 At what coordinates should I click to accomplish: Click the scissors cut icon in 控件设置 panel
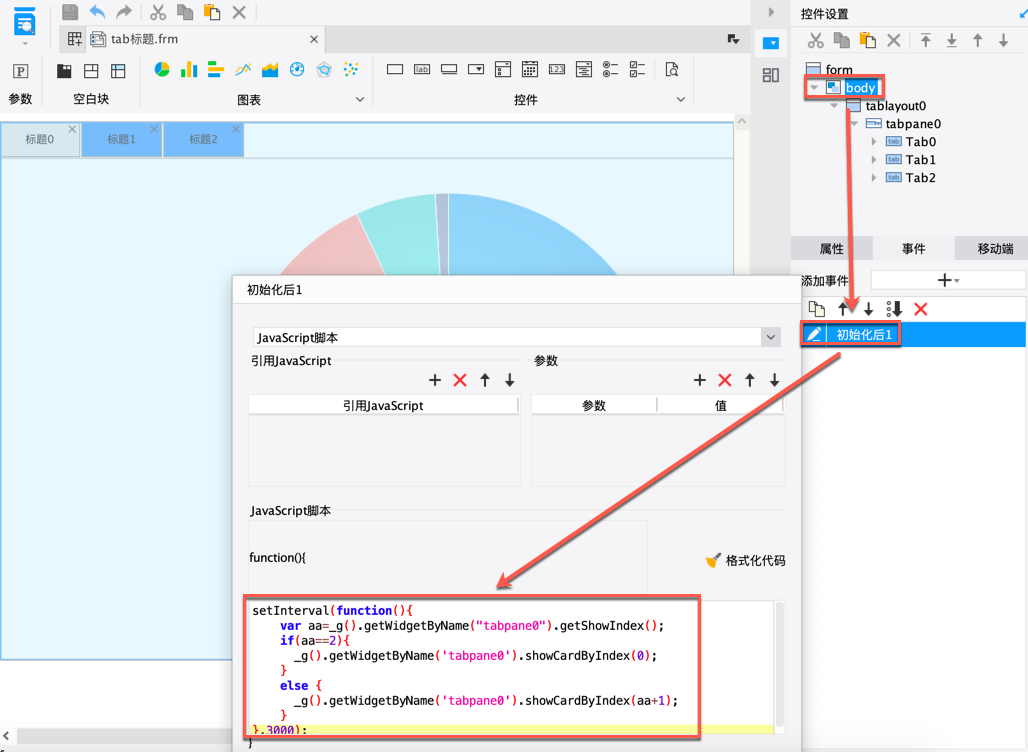(x=816, y=40)
